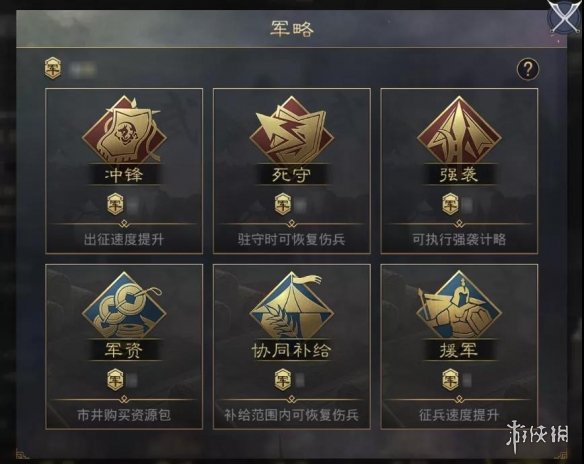Click the 冲锋 name label
The image size is (584, 464).
(x=124, y=175)
